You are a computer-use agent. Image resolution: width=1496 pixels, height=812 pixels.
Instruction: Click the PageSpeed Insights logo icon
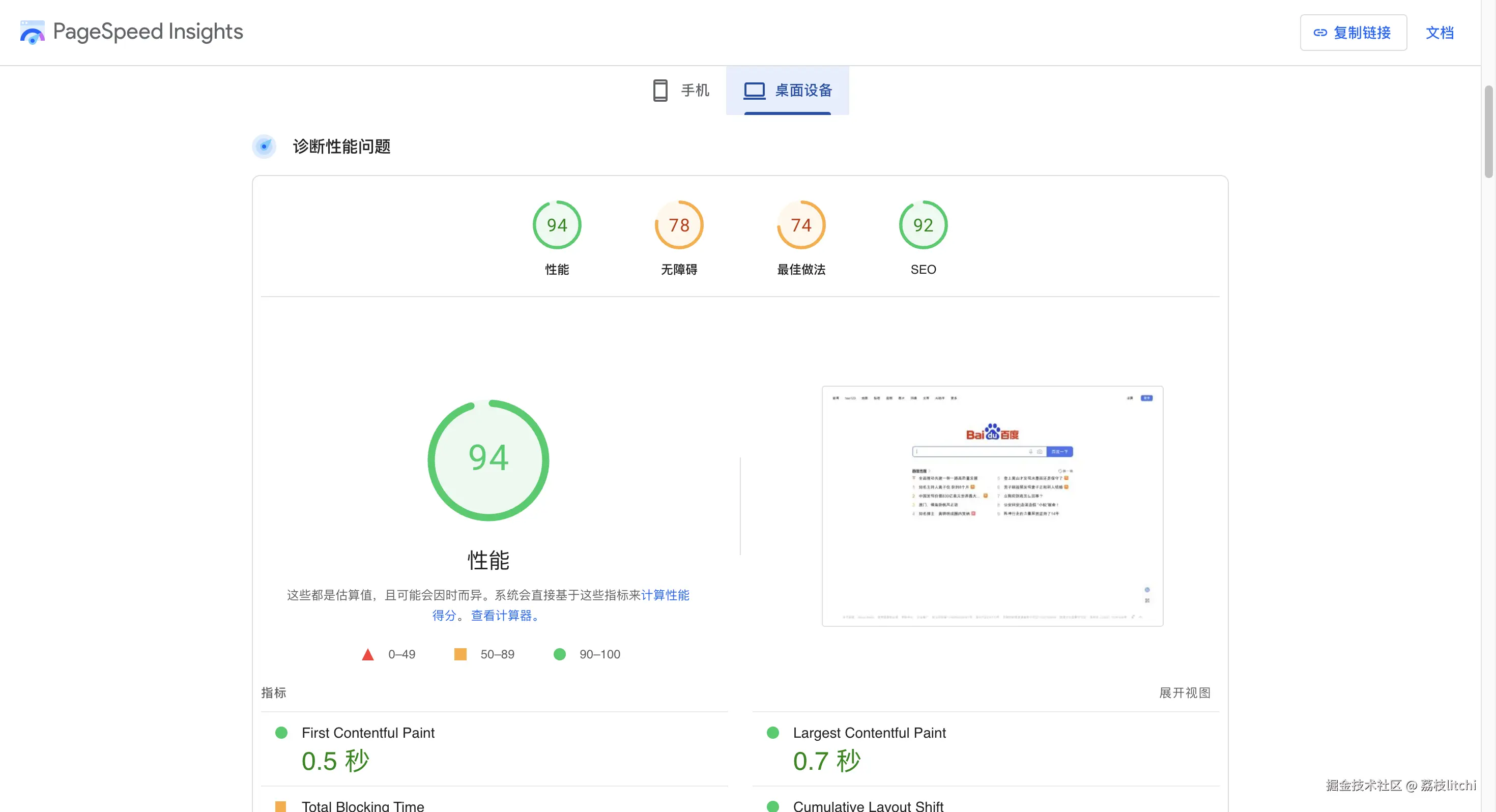pyautogui.click(x=32, y=32)
